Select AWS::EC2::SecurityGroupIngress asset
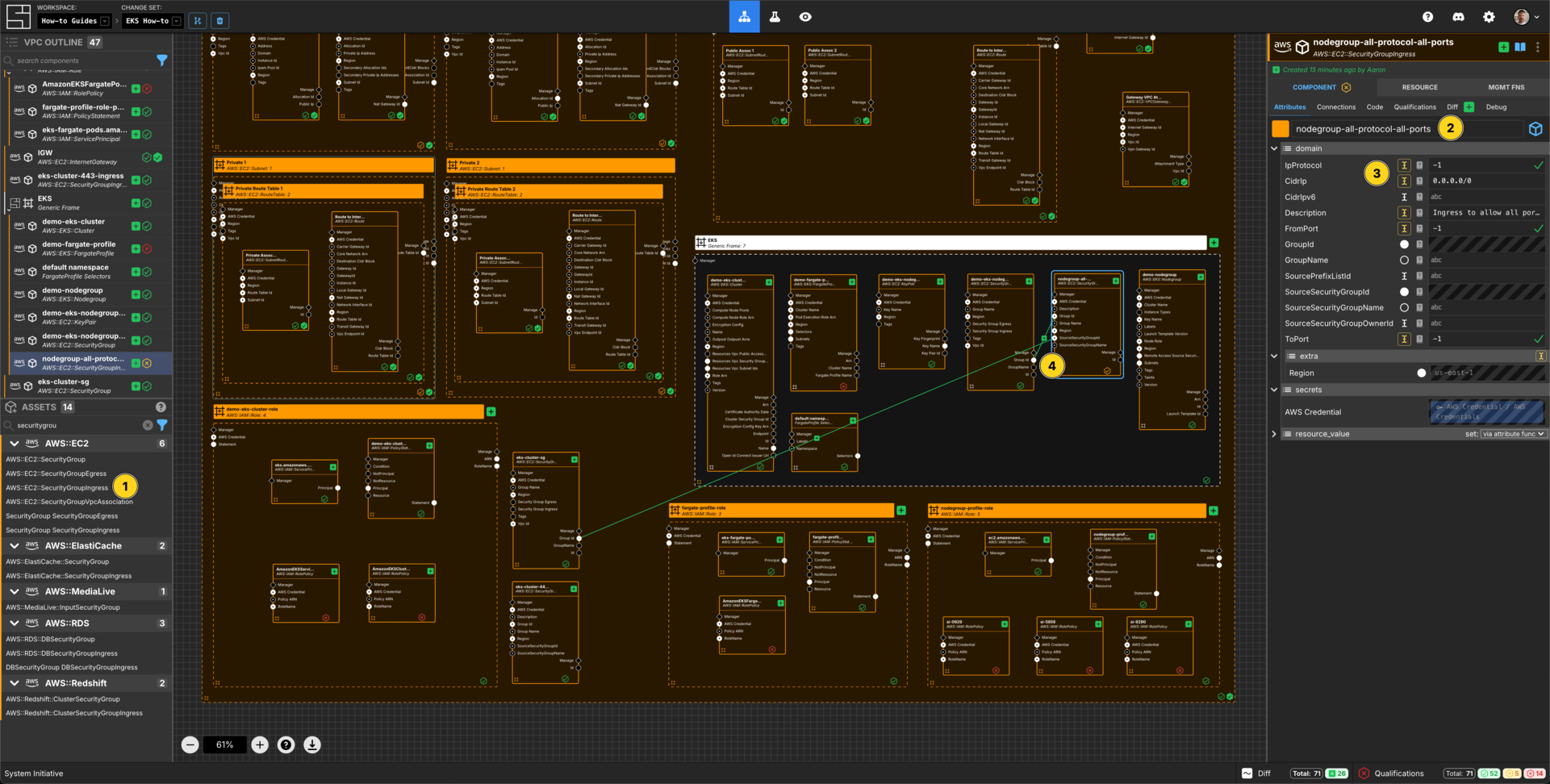The image size is (1550, 784). [x=57, y=488]
